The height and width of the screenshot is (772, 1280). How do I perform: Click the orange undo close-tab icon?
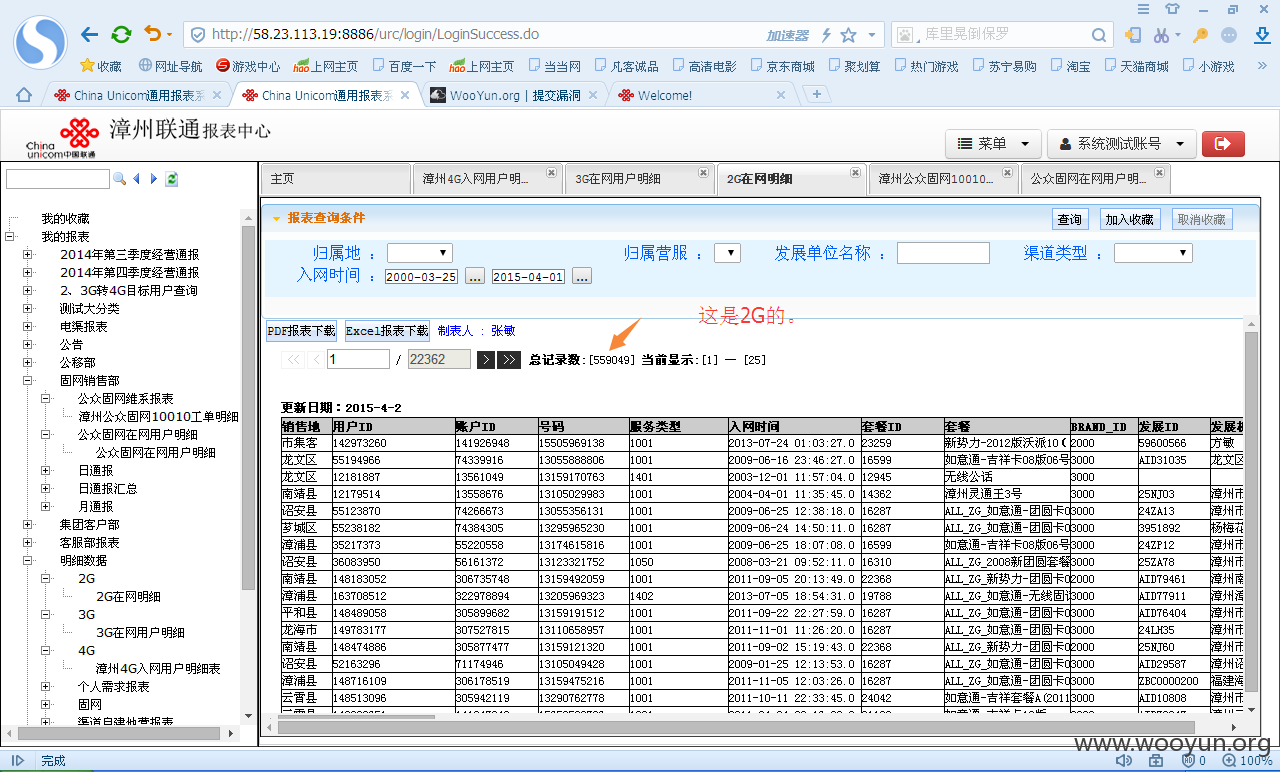(x=152, y=34)
